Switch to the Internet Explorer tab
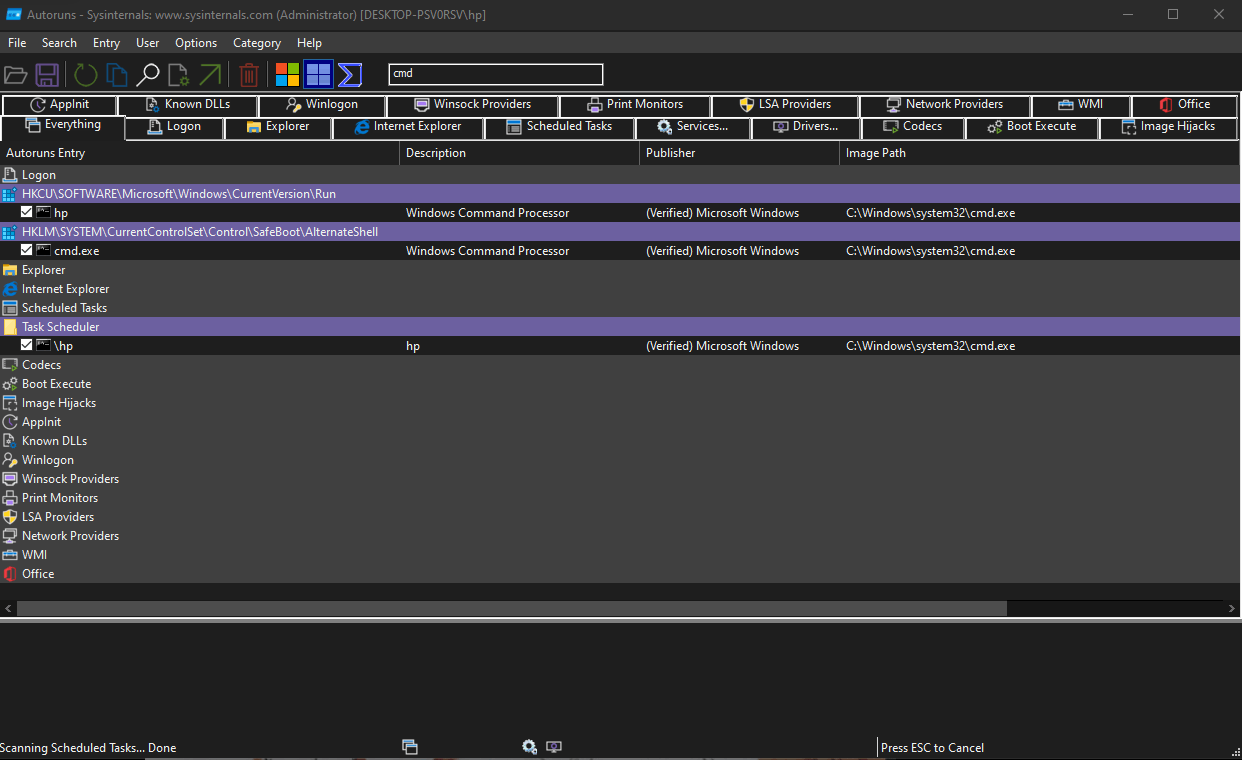This screenshot has width=1242, height=760. point(408,127)
